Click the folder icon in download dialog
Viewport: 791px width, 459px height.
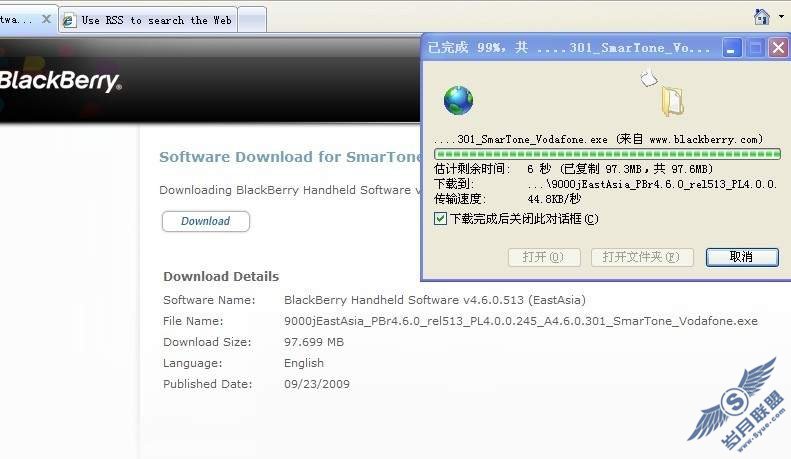point(672,101)
